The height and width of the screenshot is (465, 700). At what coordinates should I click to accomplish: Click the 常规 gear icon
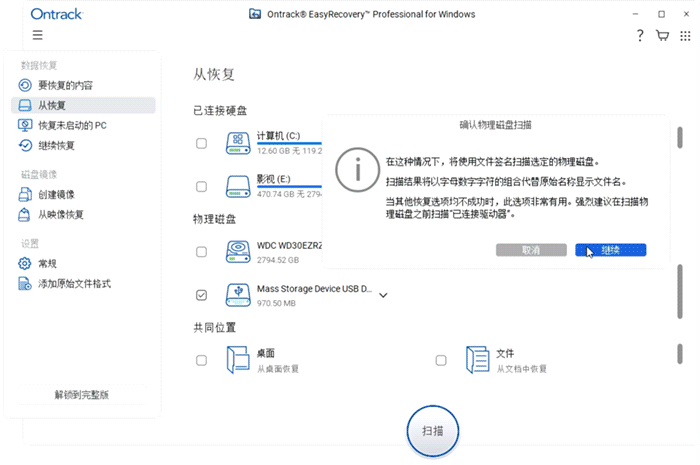[25, 264]
